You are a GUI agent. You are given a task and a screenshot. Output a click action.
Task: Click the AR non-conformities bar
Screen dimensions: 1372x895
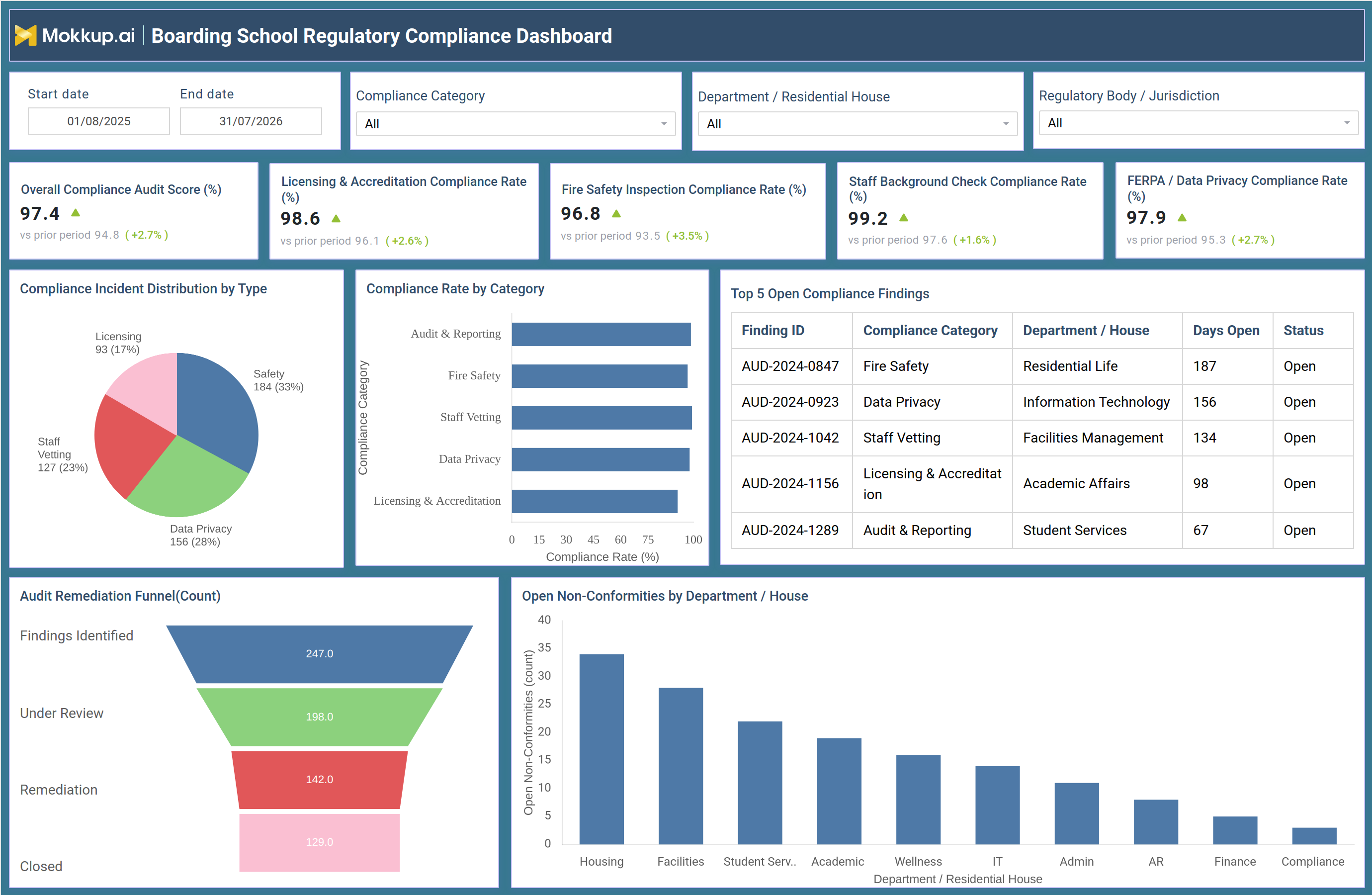pos(1156,821)
